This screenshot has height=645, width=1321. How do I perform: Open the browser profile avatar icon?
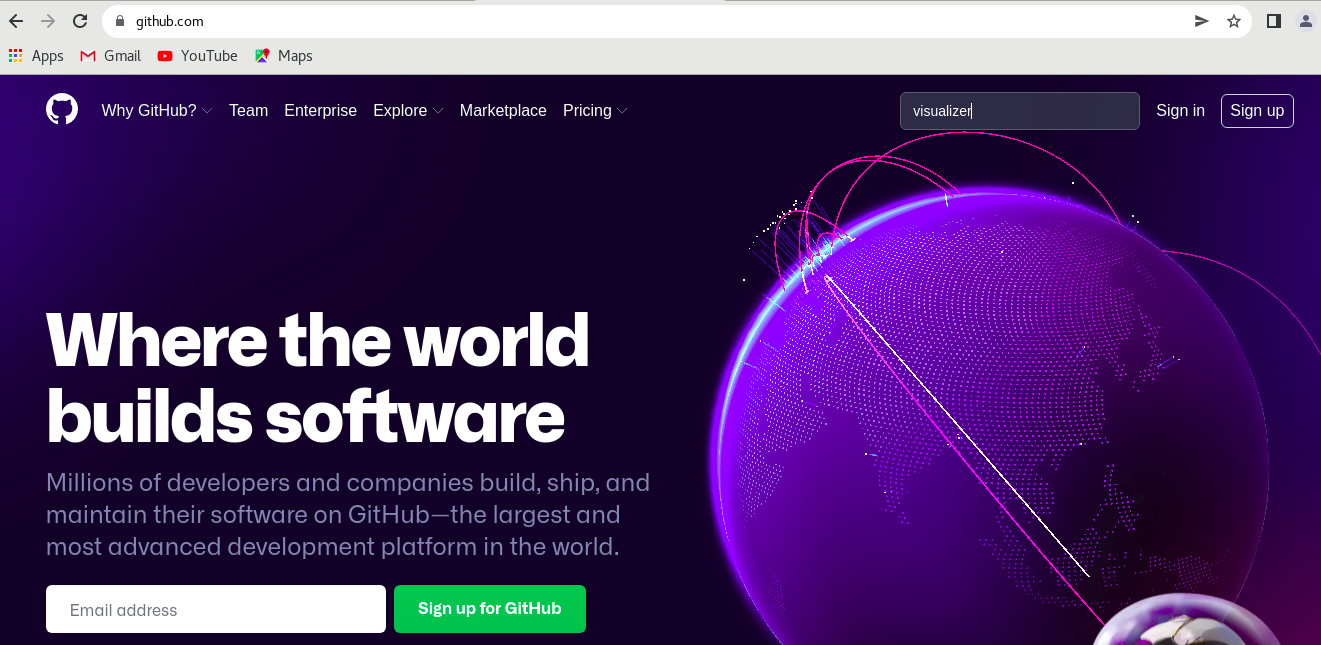(x=1306, y=21)
